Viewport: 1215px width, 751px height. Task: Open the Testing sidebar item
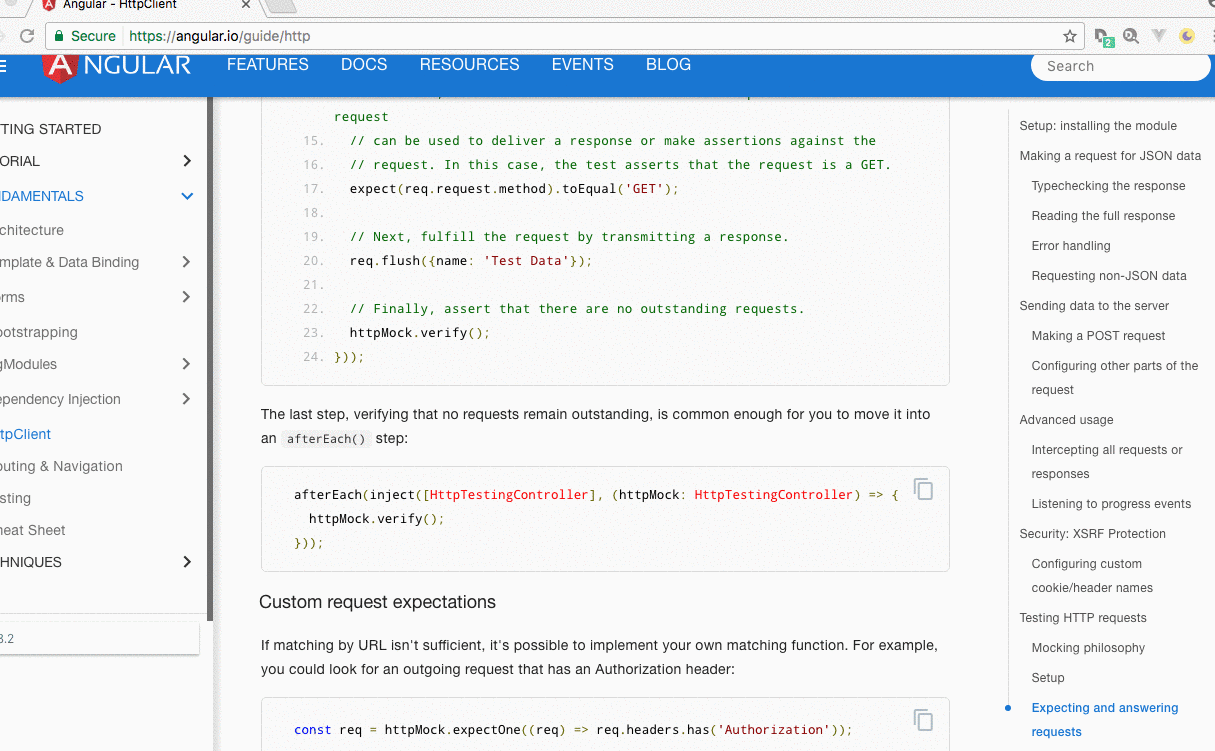point(16,498)
